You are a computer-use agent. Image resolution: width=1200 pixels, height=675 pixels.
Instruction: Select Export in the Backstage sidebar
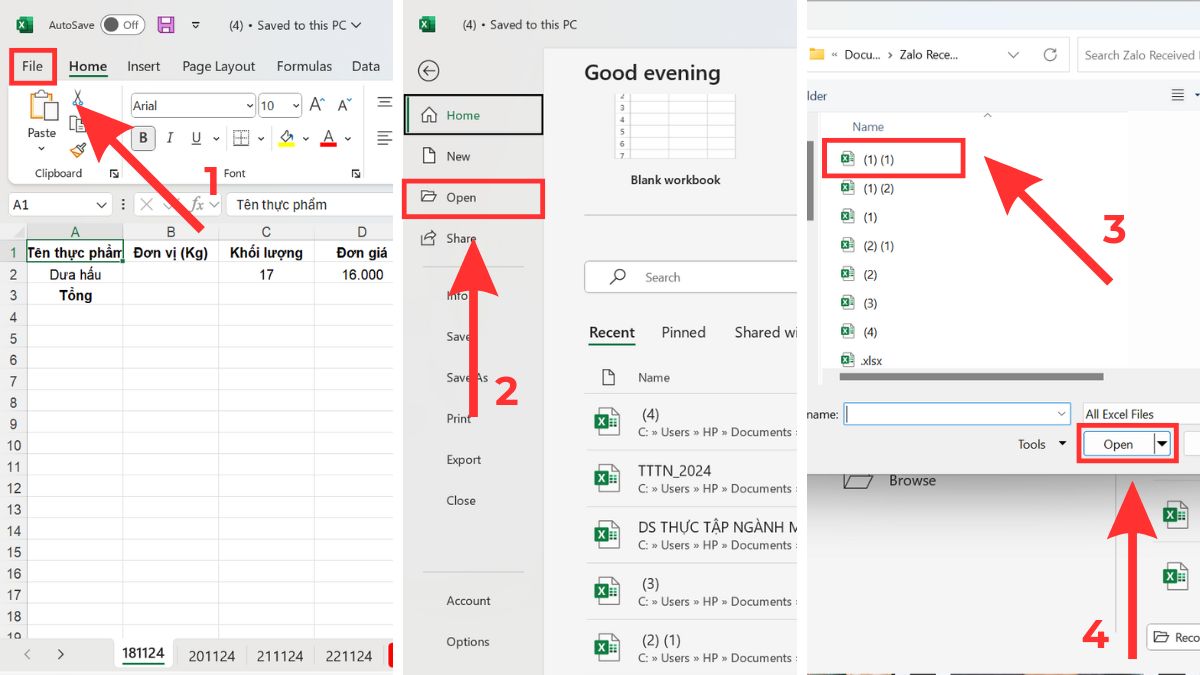coord(464,460)
